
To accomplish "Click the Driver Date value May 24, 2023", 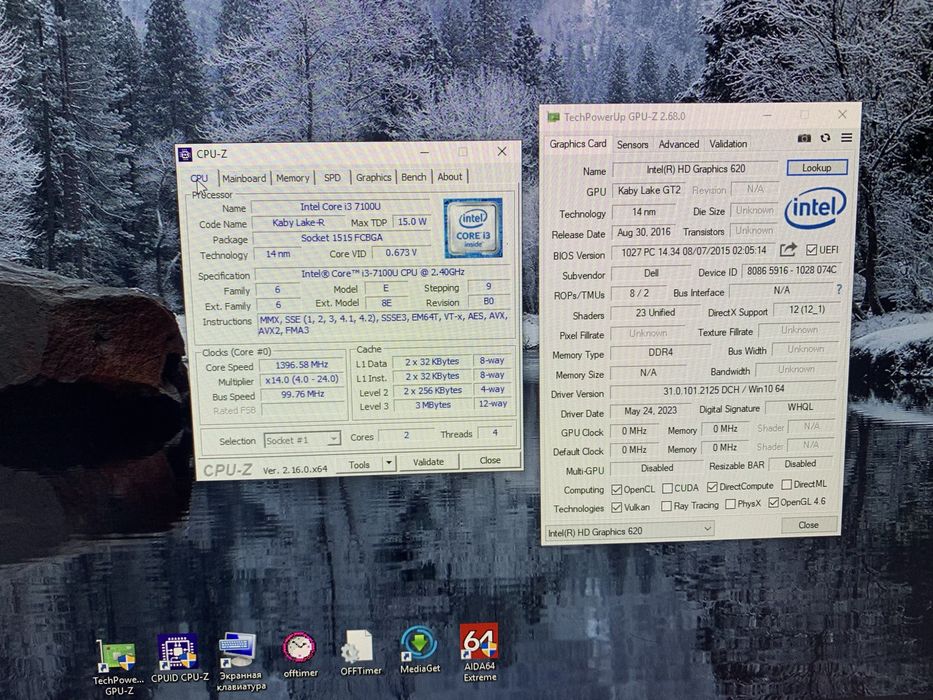I will click(x=651, y=411).
